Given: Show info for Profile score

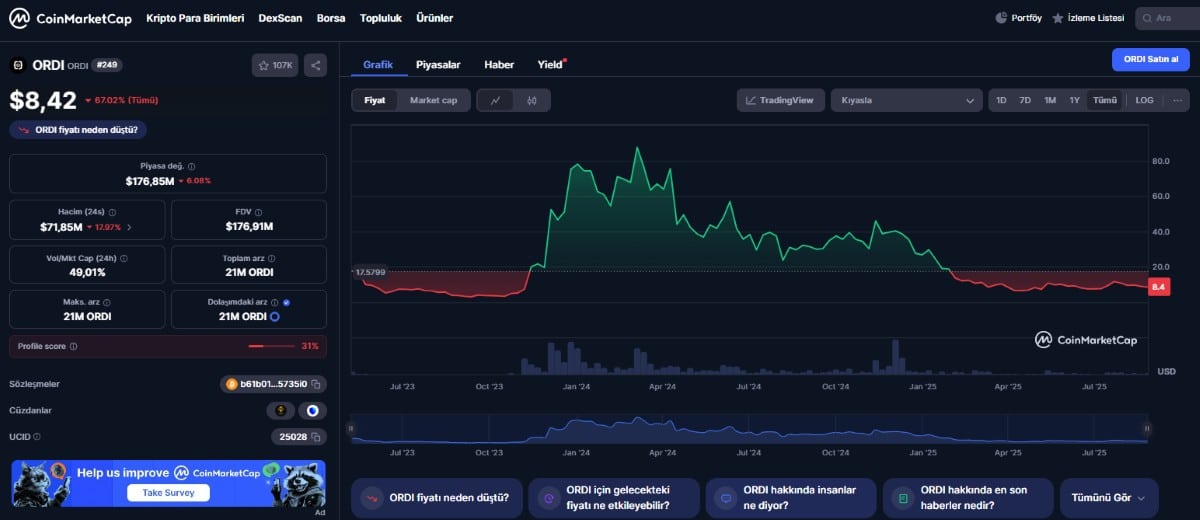Looking at the screenshot, I should [x=73, y=346].
